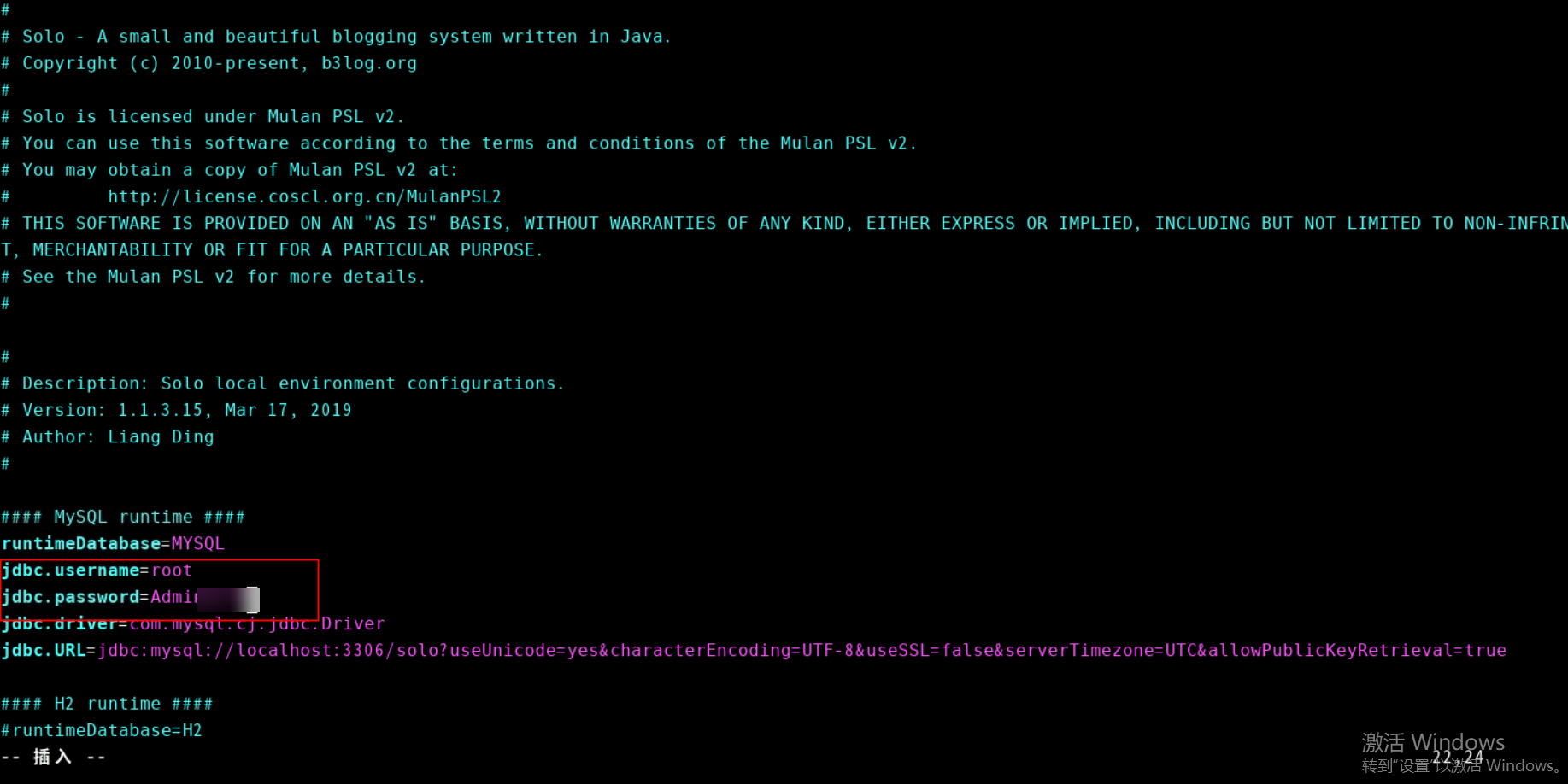Click the cursor position indicator 22,24
This screenshot has height=784, width=1568.
pyautogui.click(x=1458, y=757)
